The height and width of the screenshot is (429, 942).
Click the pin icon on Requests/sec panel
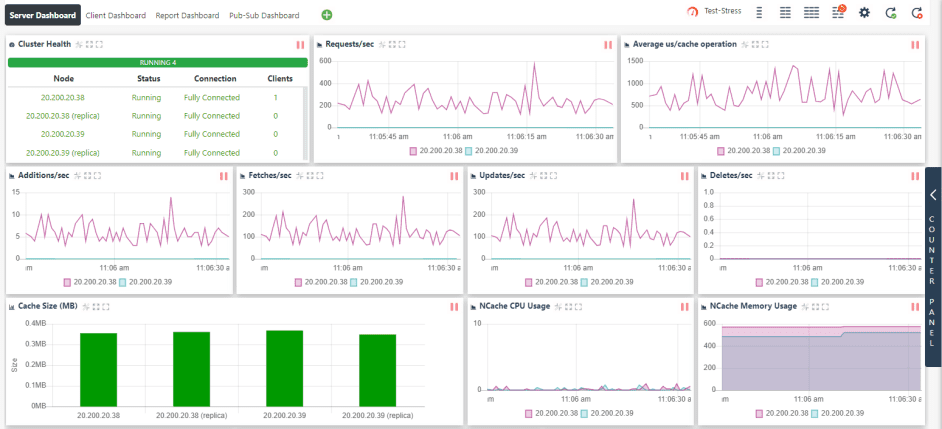click(x=381, y=44)
